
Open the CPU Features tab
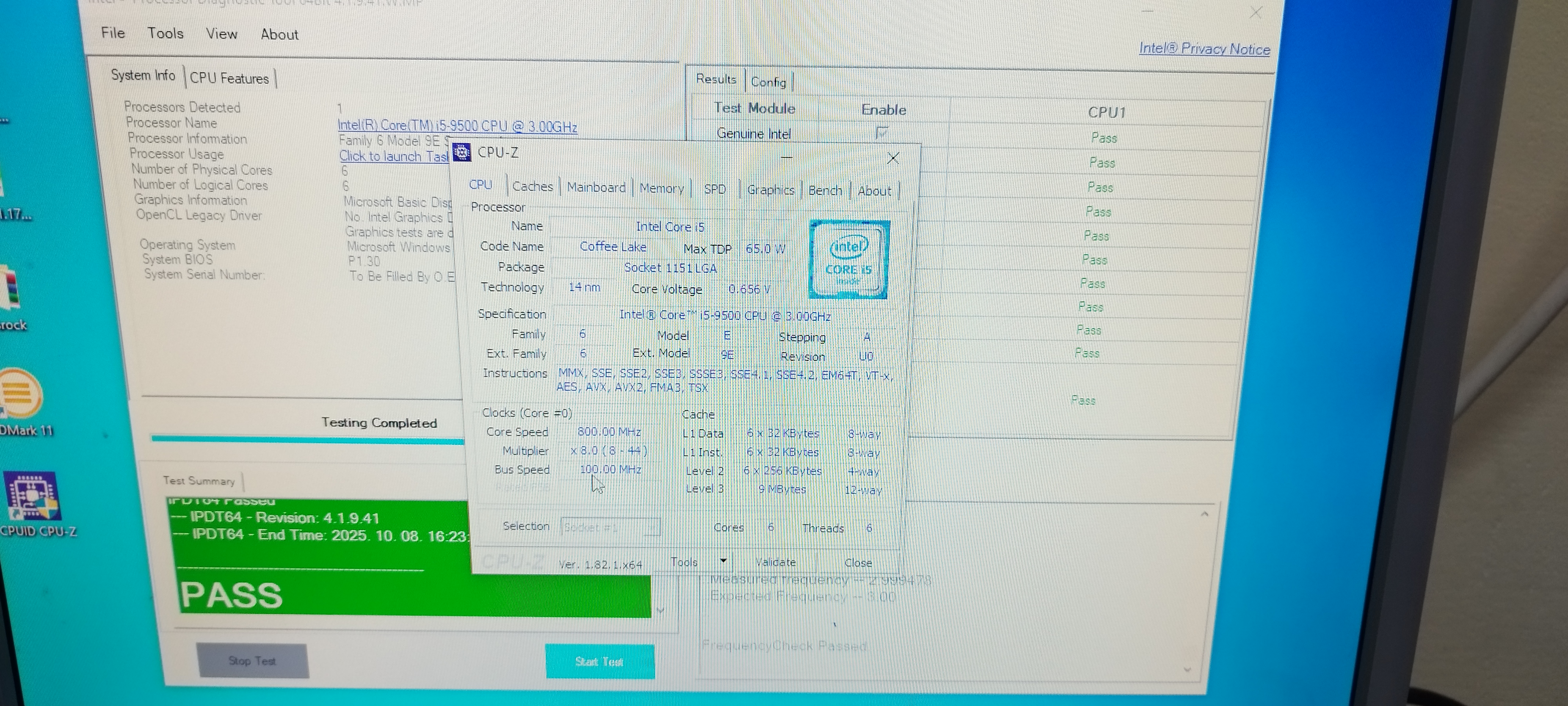pos(229,78)
